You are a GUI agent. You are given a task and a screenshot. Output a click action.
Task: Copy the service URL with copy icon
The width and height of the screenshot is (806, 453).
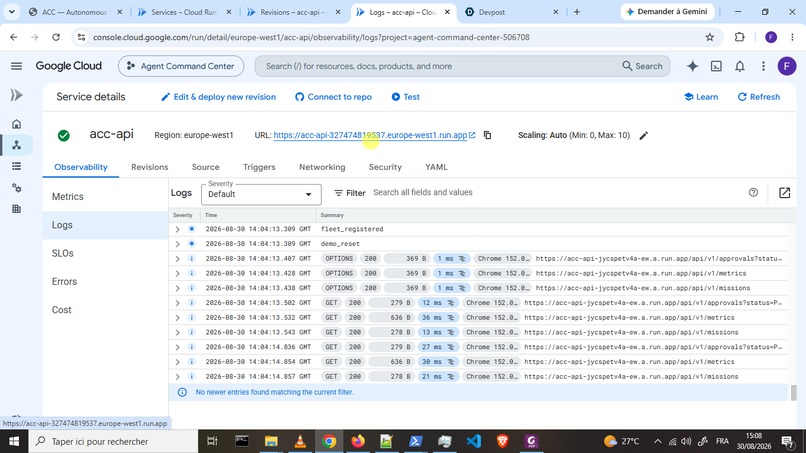(x=487, y=135)
